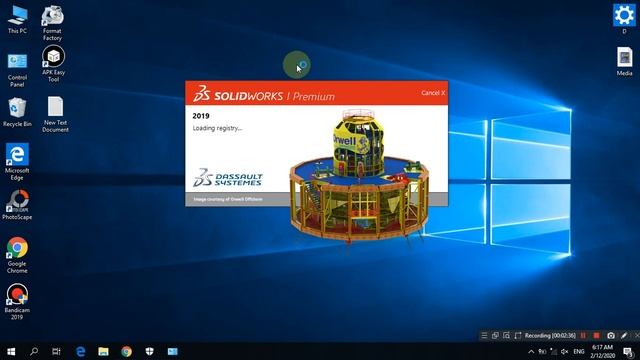The height and width of the screenshot is (360, 640).
Task: Select the APK Easy Tool shortcut
Action: click(x=53, y=64)
